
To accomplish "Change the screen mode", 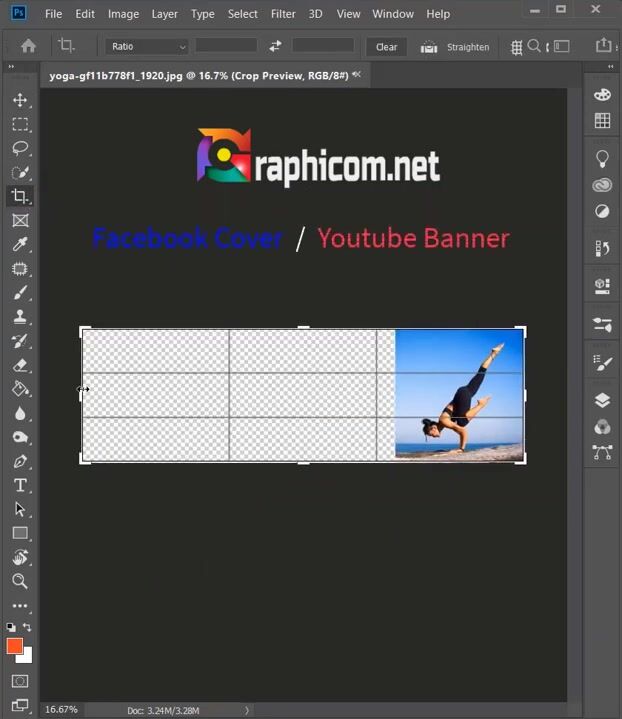I will pyautogui.click(x=20, y=705).
